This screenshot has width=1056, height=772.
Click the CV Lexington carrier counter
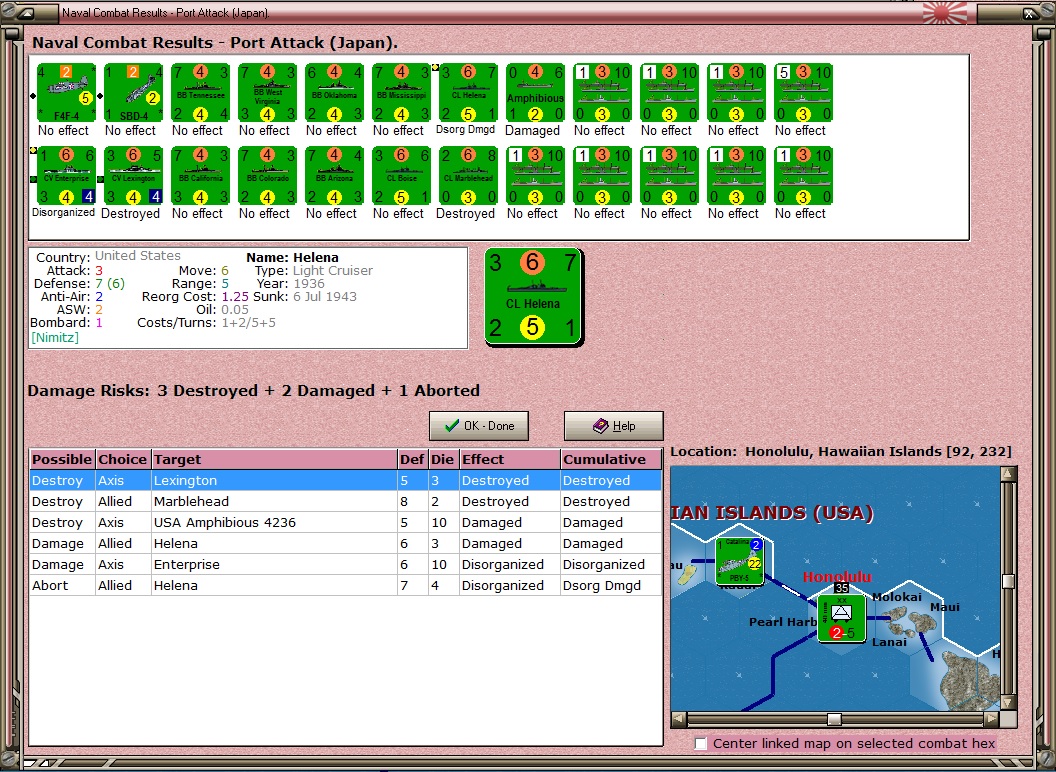pos(133,175)
